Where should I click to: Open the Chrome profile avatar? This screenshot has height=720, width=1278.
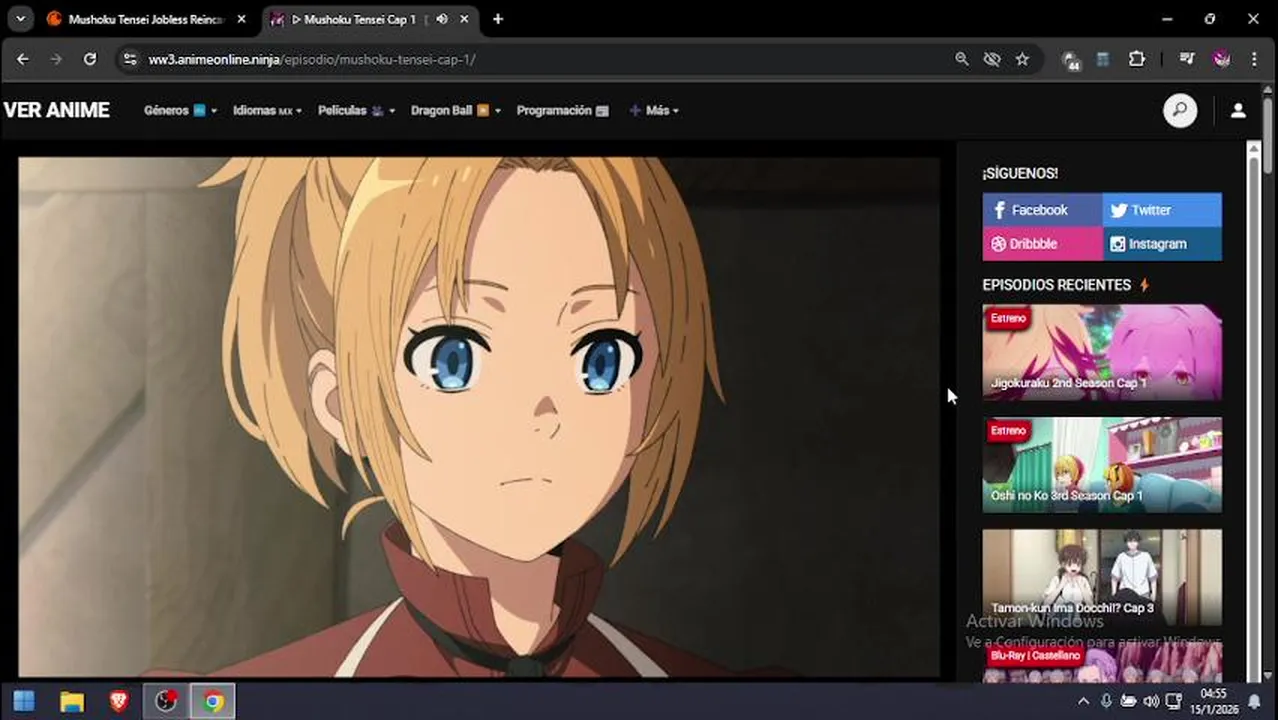point(1221,59)
